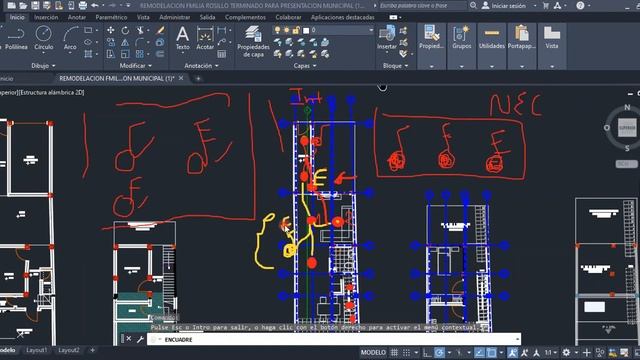Image resolution: width=640 pixels, height=360 pixels.
Task: Switch to Layout1 tab
Action: click(36, 350)
